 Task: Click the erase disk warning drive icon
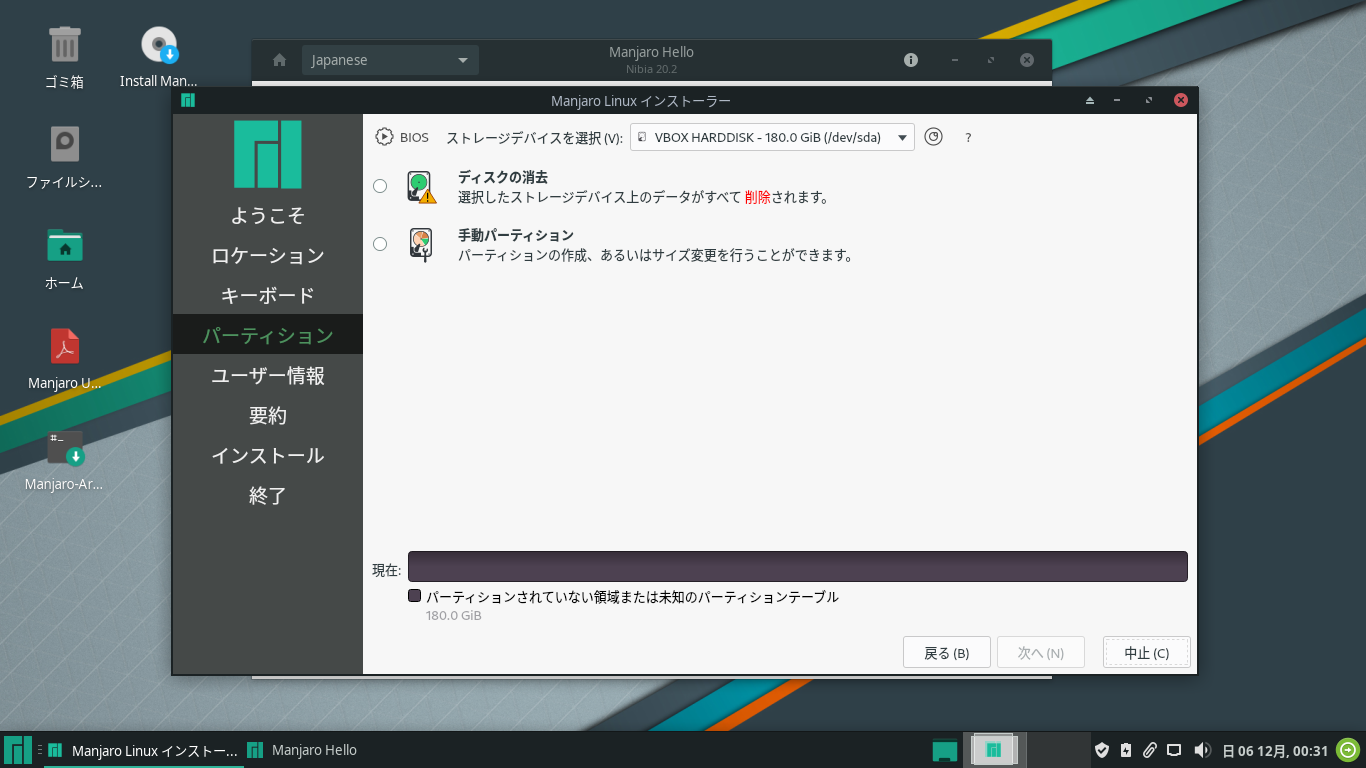tap(422, 187)
